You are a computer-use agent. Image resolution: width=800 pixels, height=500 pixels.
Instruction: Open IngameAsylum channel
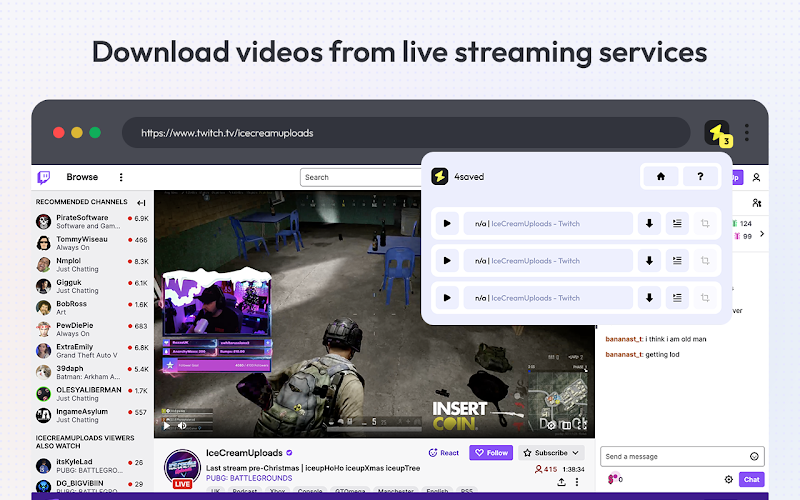(92, 415)
